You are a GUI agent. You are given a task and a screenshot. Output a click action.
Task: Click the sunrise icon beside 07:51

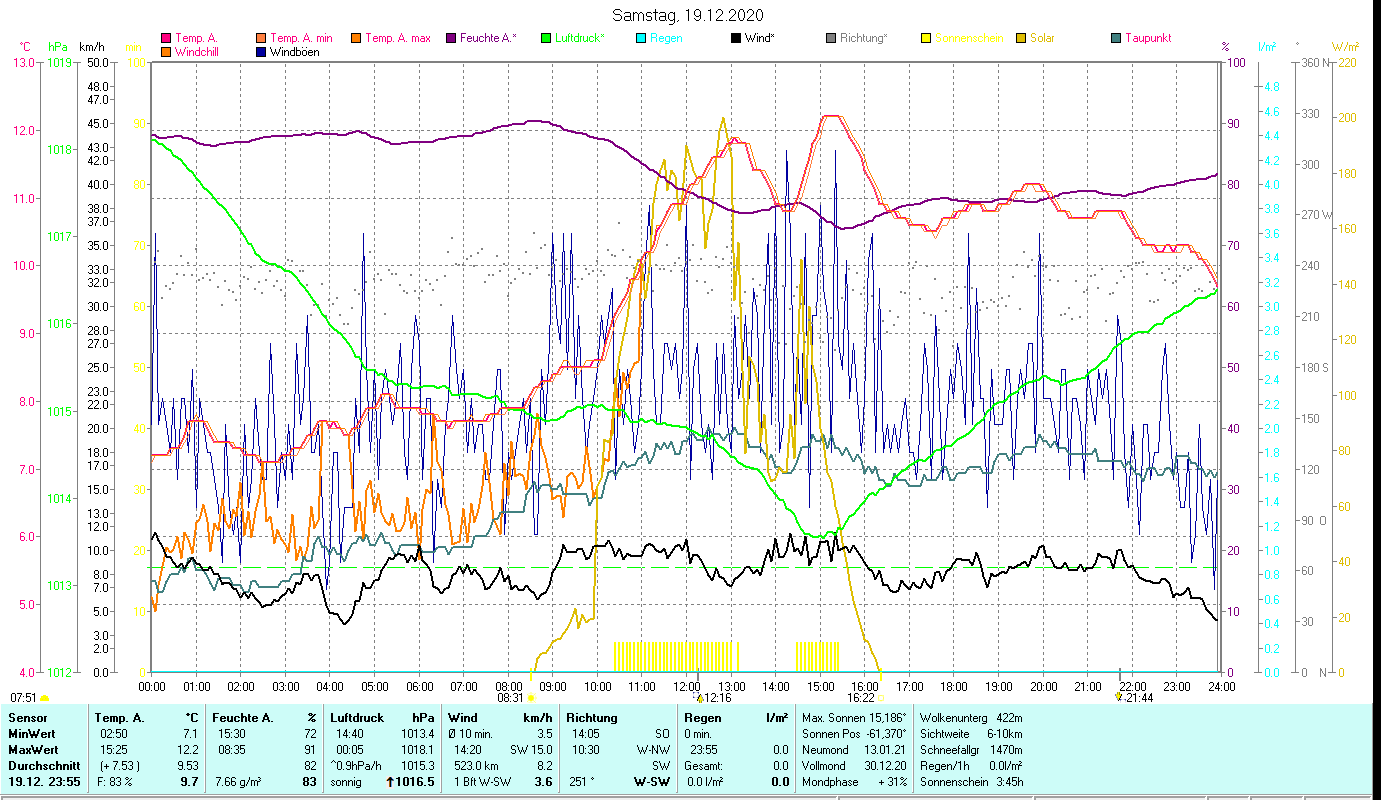point(44,698)
